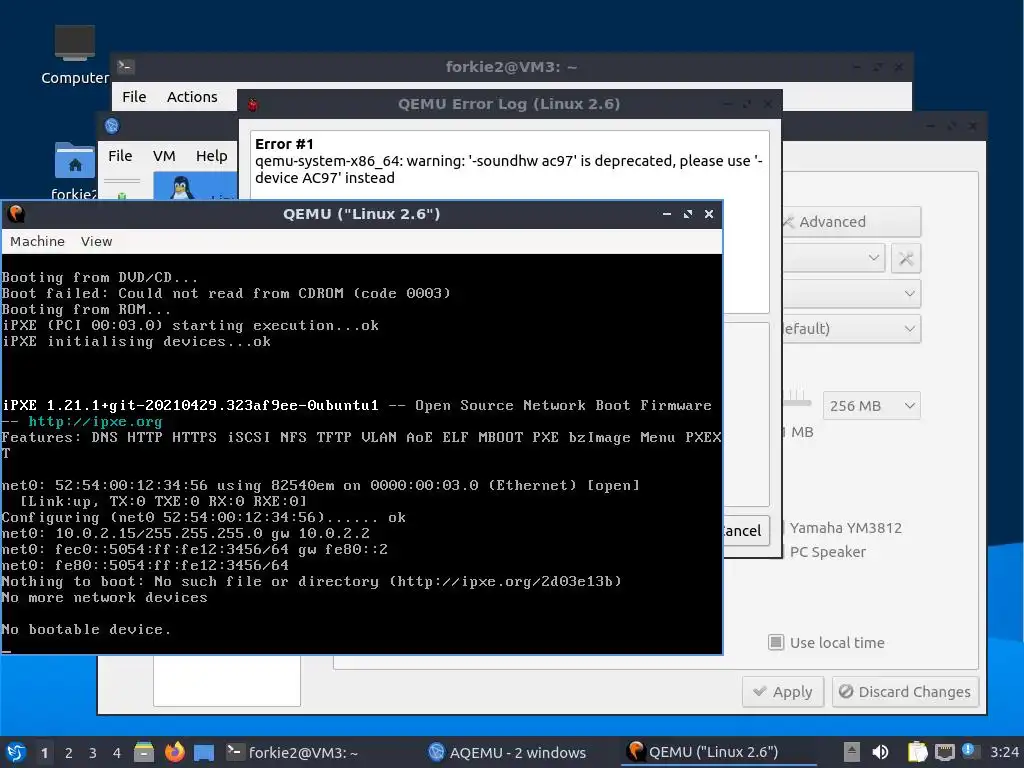Click Discard Changes in AQEMU
Viewport: 1024px width, 768px height.
pos(904,692)
